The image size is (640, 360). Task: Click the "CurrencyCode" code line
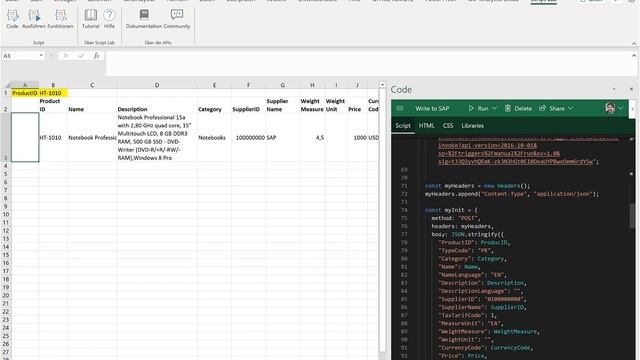coord(486,347)
